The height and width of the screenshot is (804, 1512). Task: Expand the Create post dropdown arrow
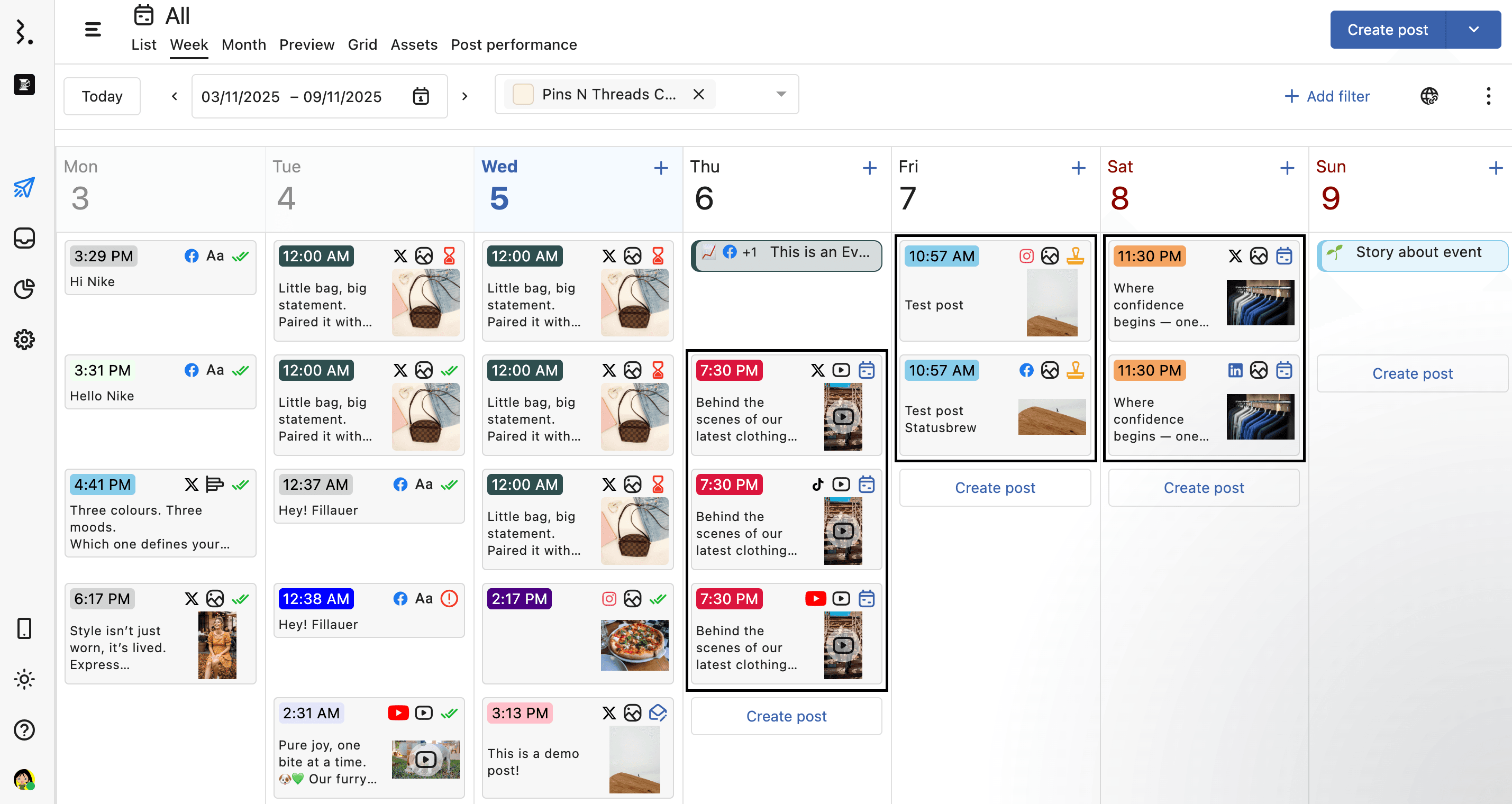1473,29
